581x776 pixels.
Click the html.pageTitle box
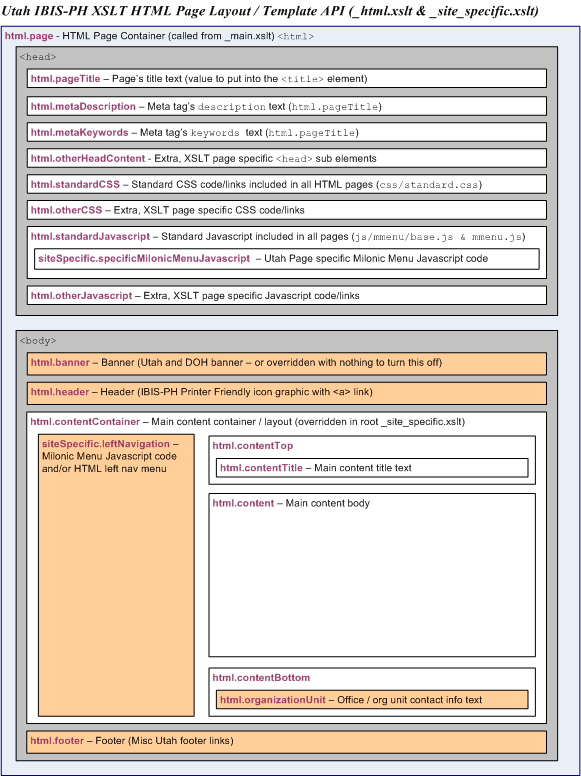coord(287,78)
